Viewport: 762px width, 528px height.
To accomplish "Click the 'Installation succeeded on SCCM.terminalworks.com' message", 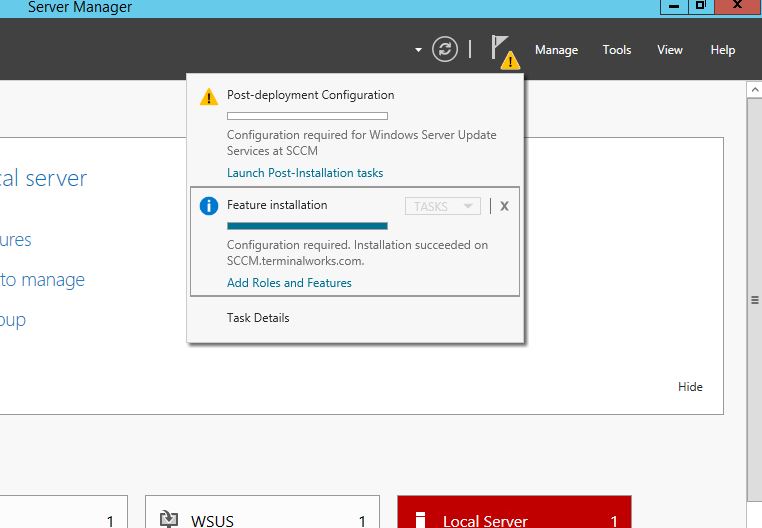I will click(357, 252).
